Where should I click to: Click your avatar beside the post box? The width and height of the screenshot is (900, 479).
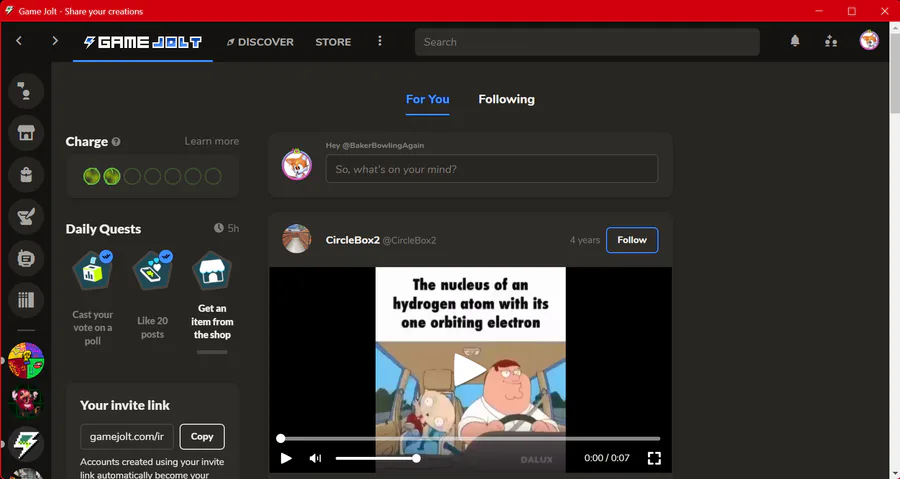point(297,165)
